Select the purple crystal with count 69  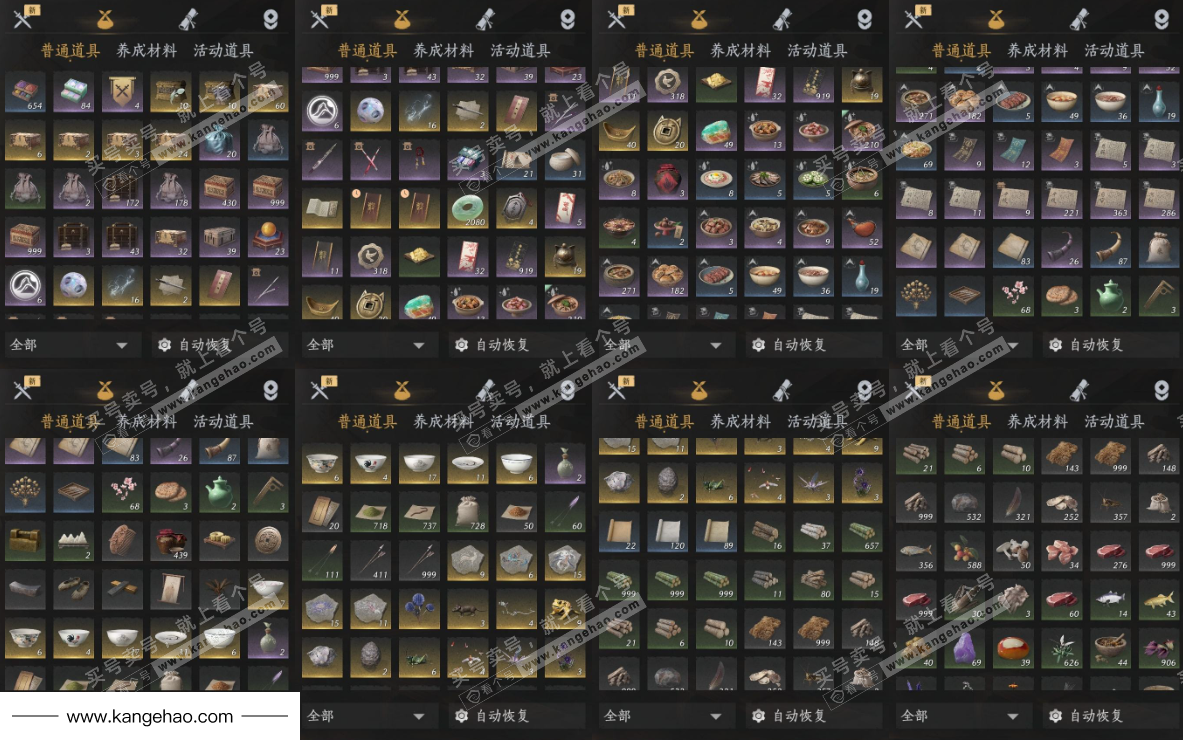pyautogui.click(x=964, y=649)
